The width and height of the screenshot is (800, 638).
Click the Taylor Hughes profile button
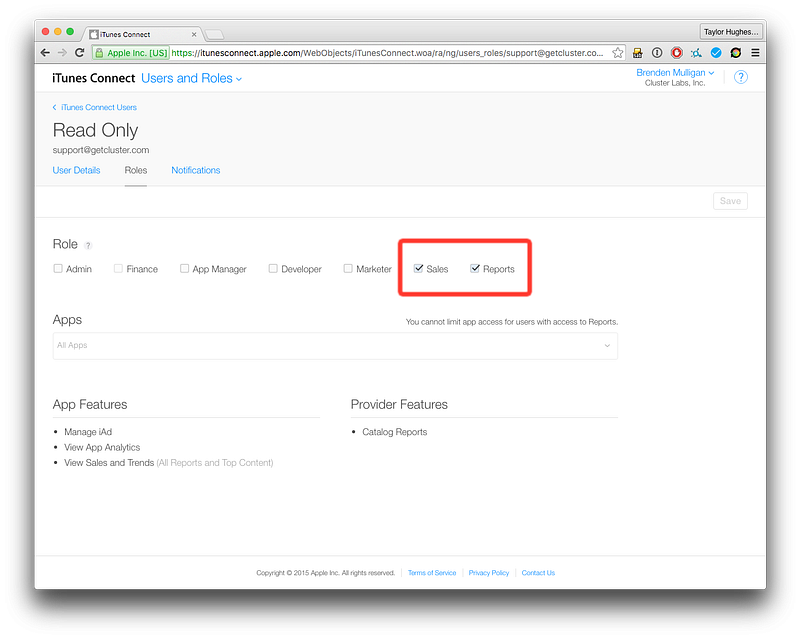[731, 32]
